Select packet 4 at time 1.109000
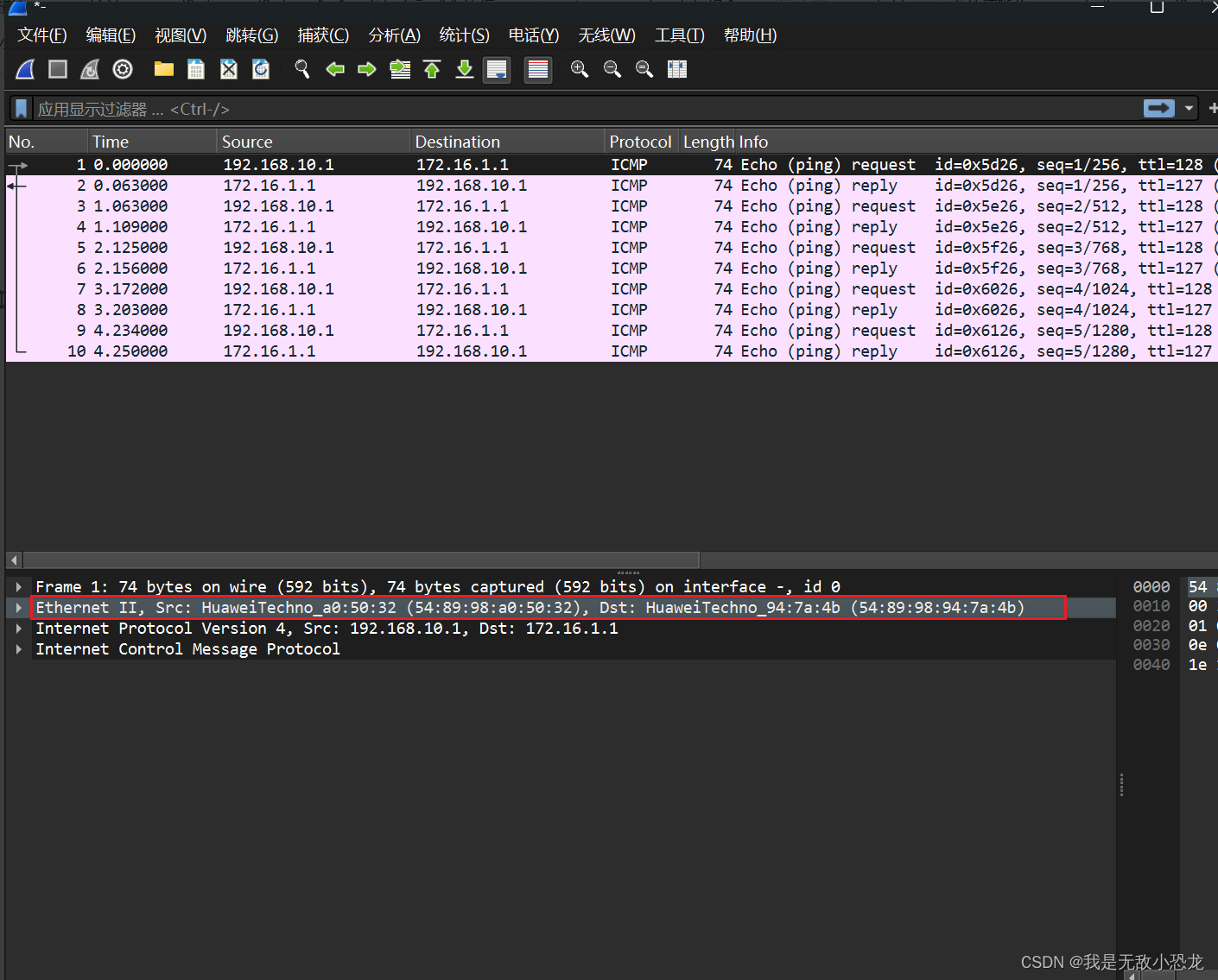 click(612, 227)
